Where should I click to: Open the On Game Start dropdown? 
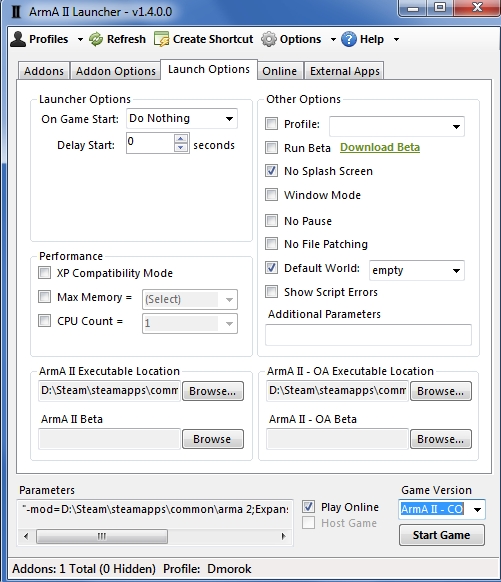pyautogui.click(x=182, y=119)
